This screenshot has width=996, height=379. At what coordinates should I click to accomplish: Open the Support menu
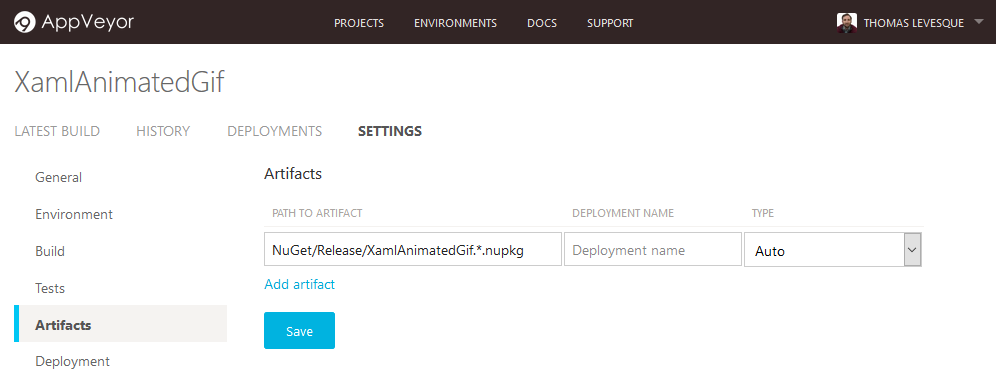610,23
